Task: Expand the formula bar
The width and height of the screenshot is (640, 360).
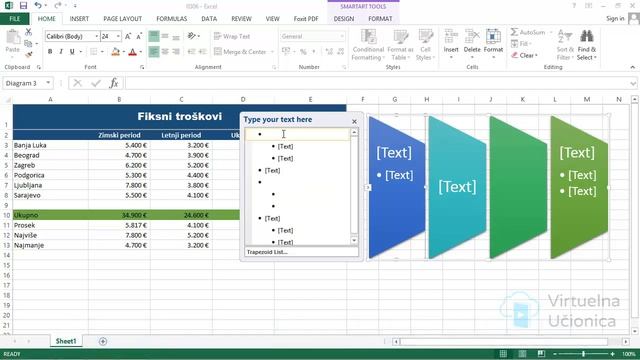Action: coord(633,83)
